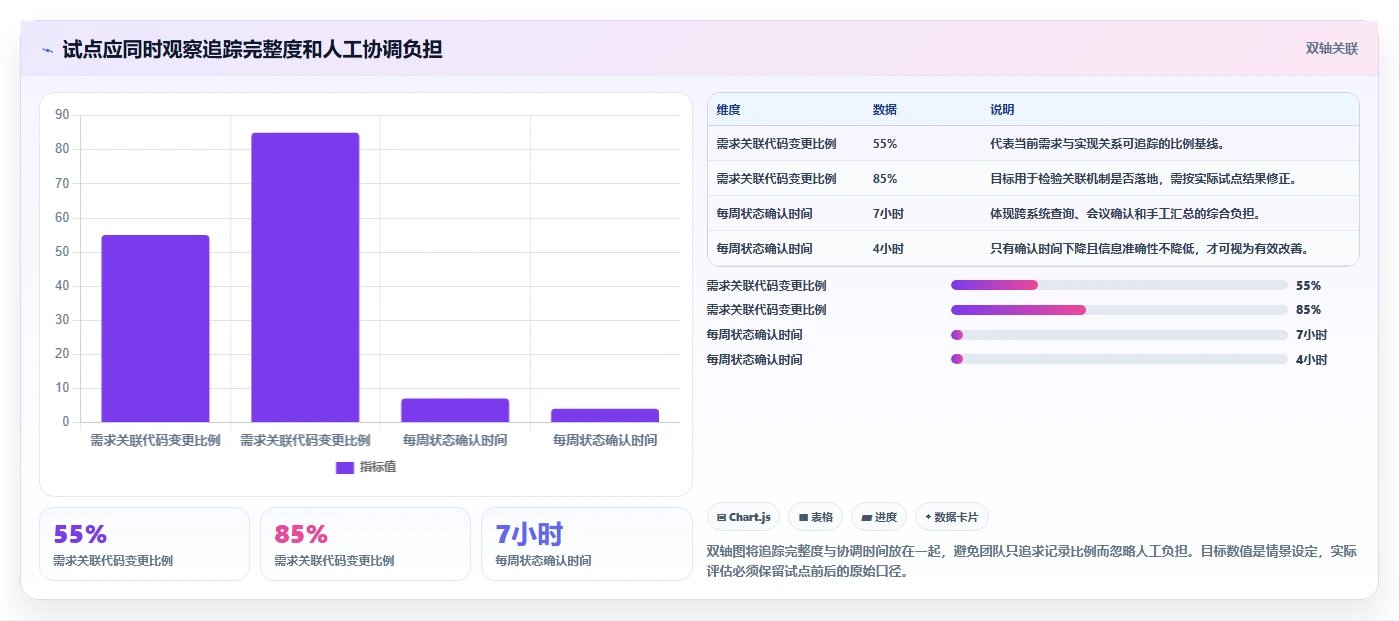The image size is (1399, 621).
Task: Click the 7小时 progress bar
Action: point(1119,335)
